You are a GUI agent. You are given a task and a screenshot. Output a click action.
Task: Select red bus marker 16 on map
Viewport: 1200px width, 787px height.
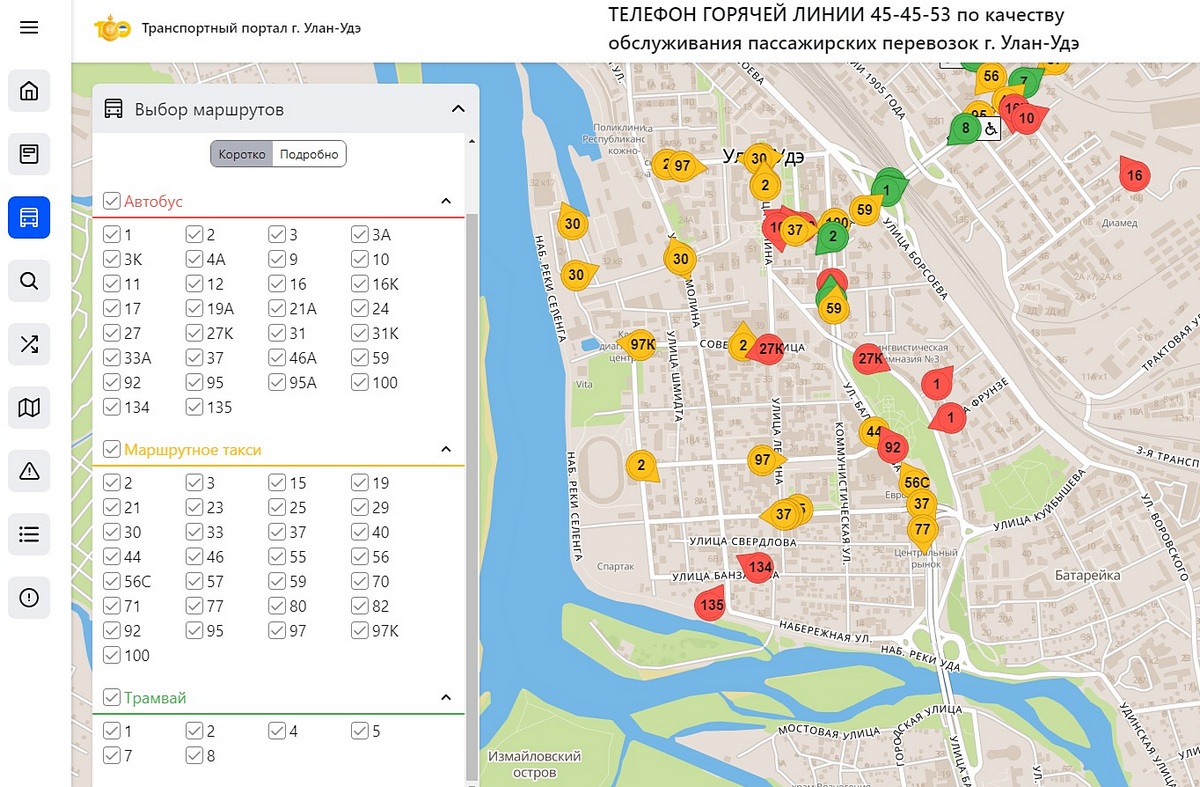[1133, 175]
